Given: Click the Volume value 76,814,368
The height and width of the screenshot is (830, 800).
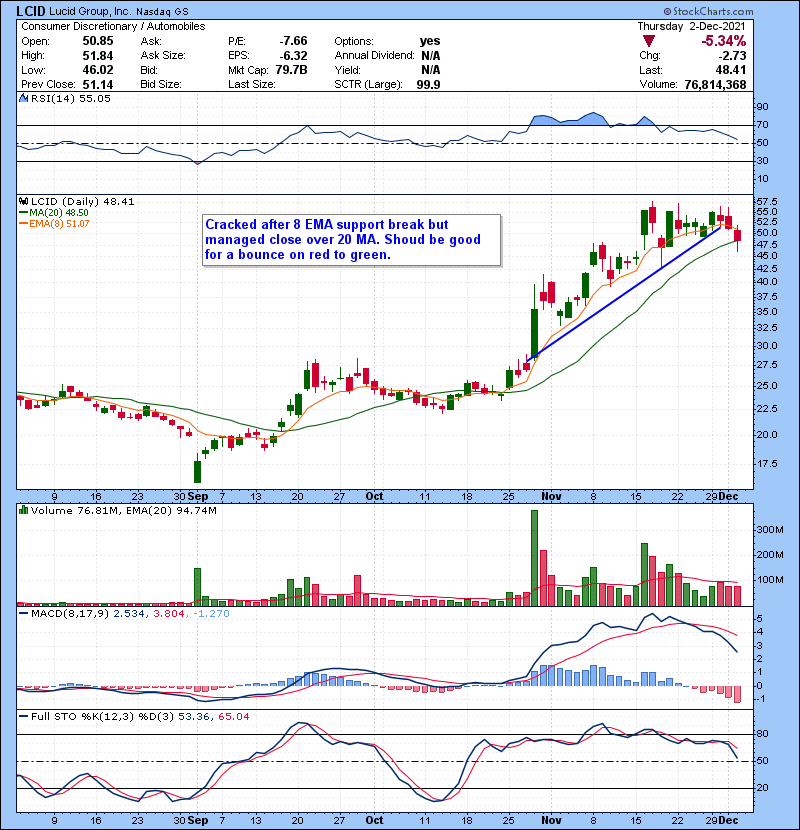Looking at the screenshot, I should 715,85.
